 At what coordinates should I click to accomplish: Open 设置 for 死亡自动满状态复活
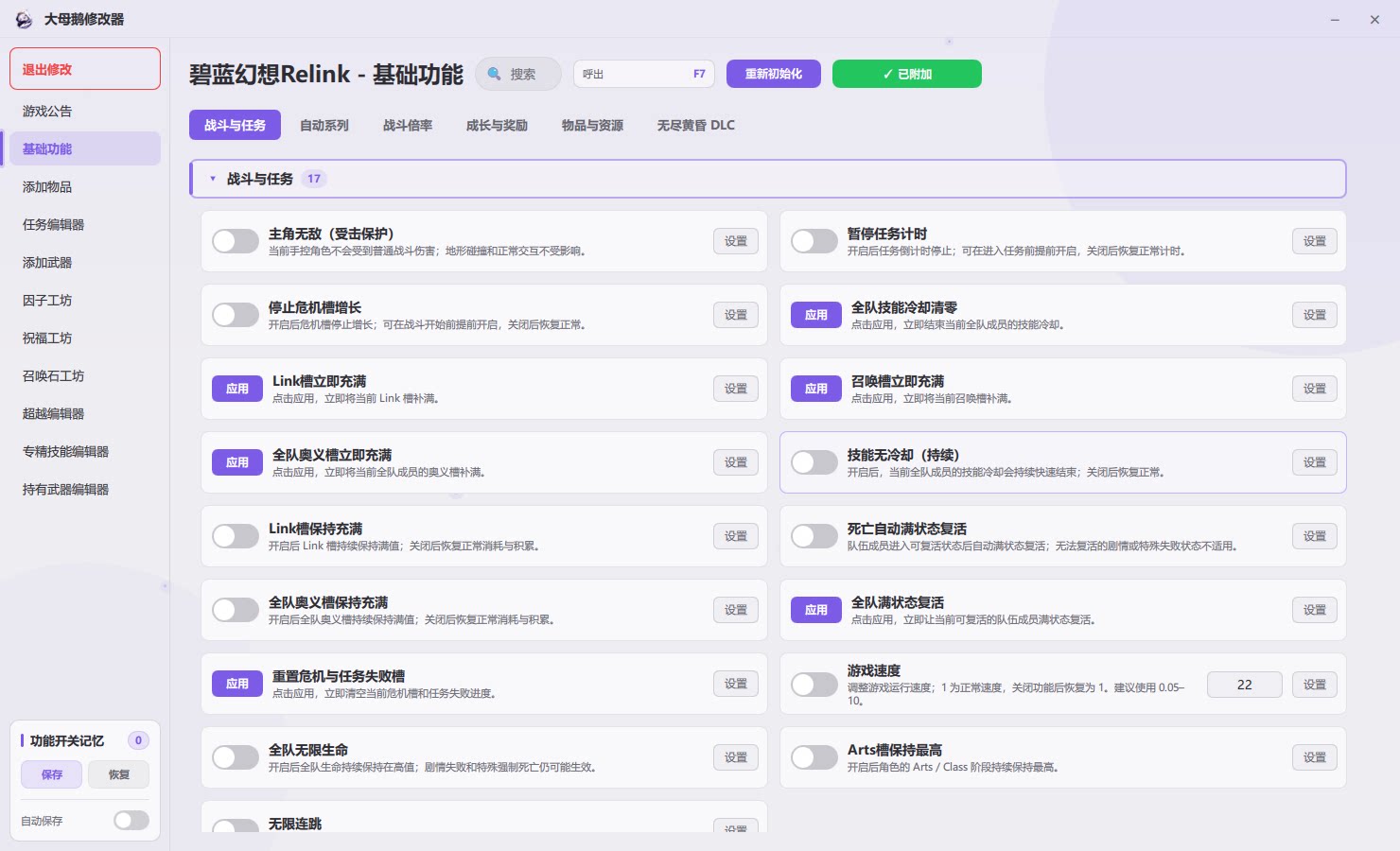[x=1315, y=536]
